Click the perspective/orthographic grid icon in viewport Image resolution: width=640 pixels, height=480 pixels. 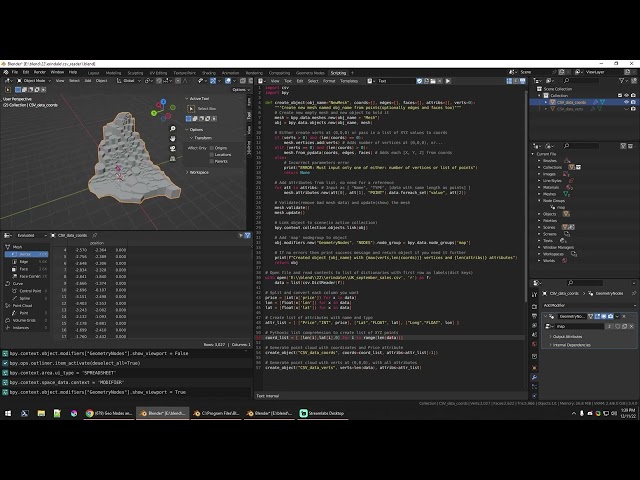click(173, 158)
